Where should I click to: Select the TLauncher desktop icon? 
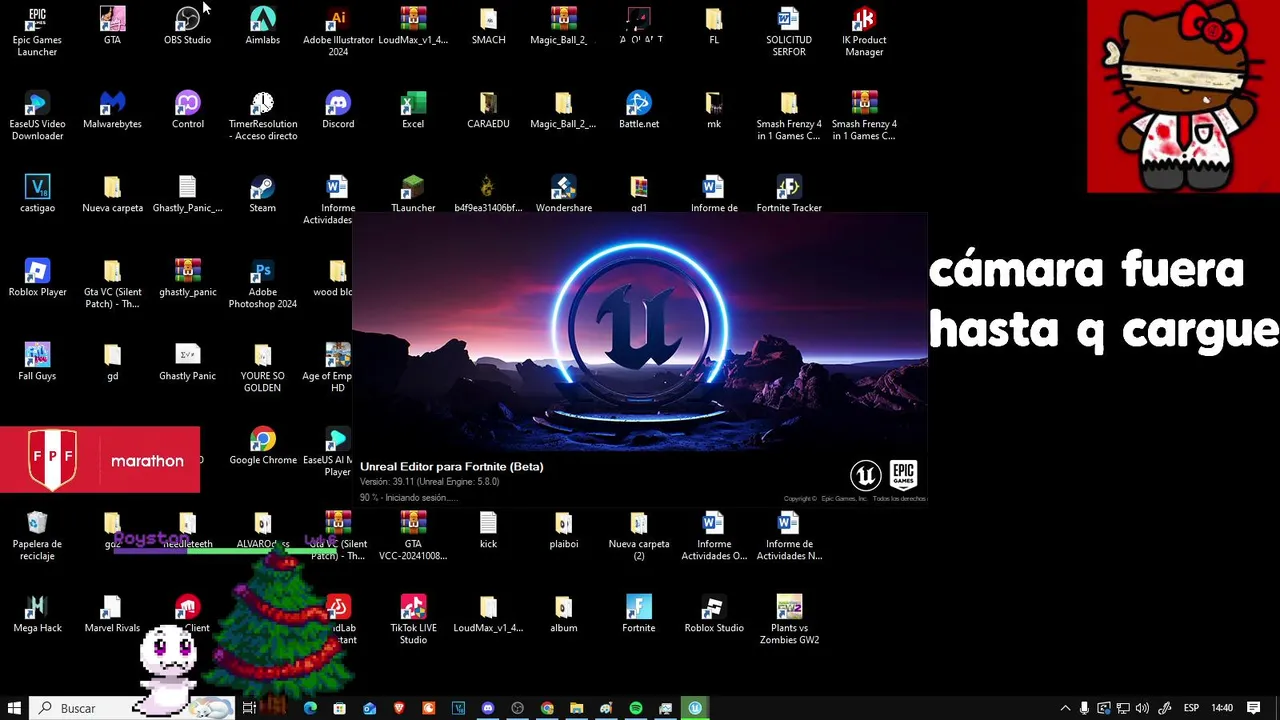pyautogui.click(x=413, y=194)
